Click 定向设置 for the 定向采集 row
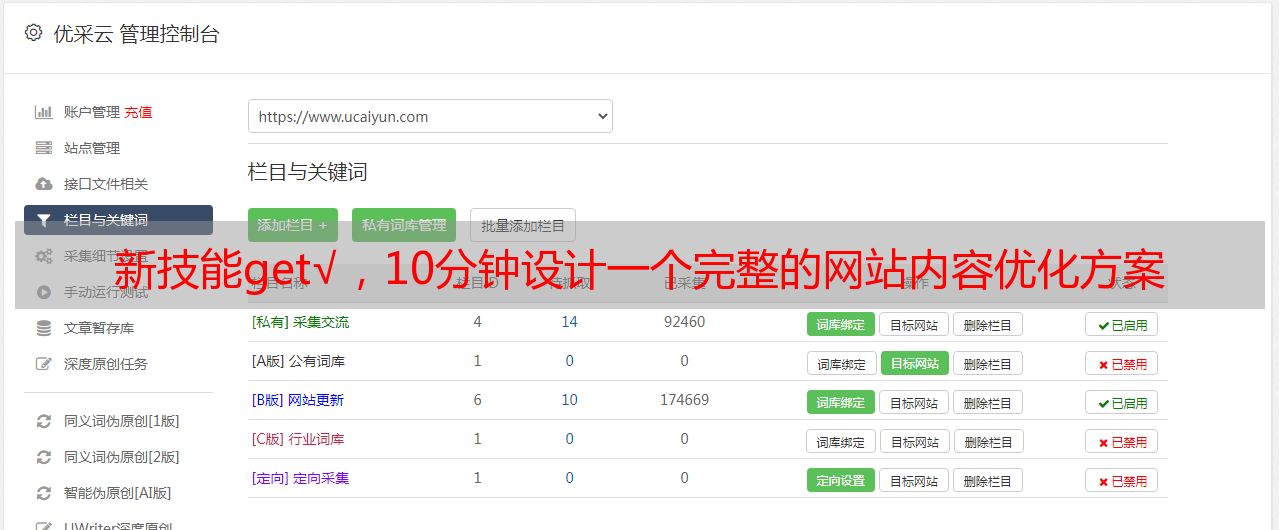Image resolution: width=1279 pixels, height=530 pixels. [x=841, y=480]
